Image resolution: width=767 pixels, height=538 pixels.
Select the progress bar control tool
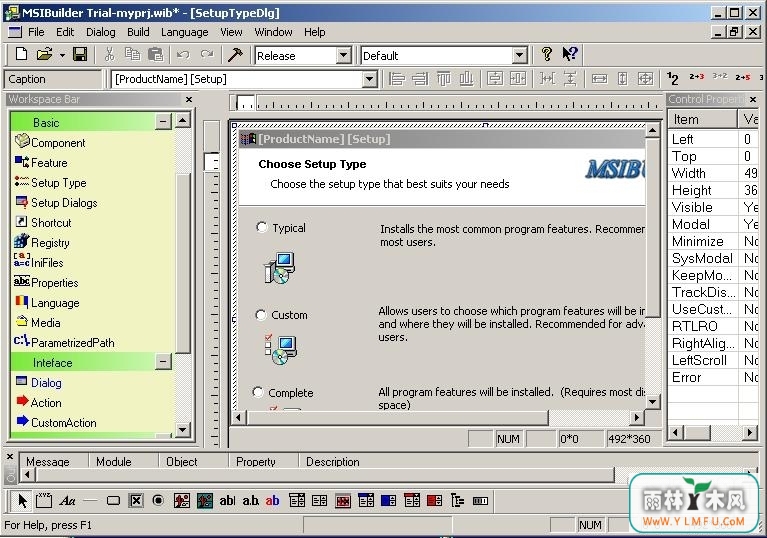480,500
